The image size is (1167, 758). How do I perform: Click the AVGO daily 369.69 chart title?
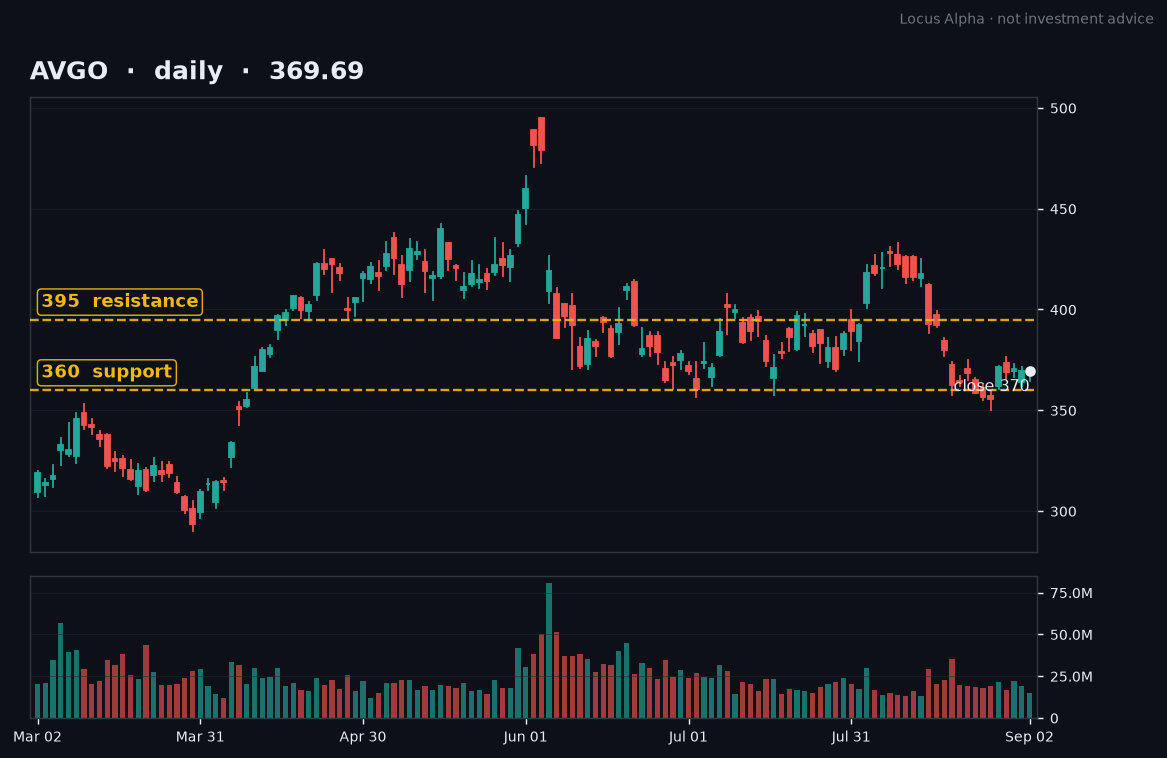coord(196,71)
